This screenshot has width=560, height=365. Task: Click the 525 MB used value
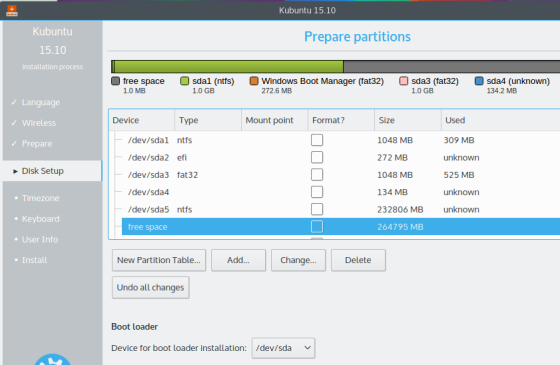[459, 175]
